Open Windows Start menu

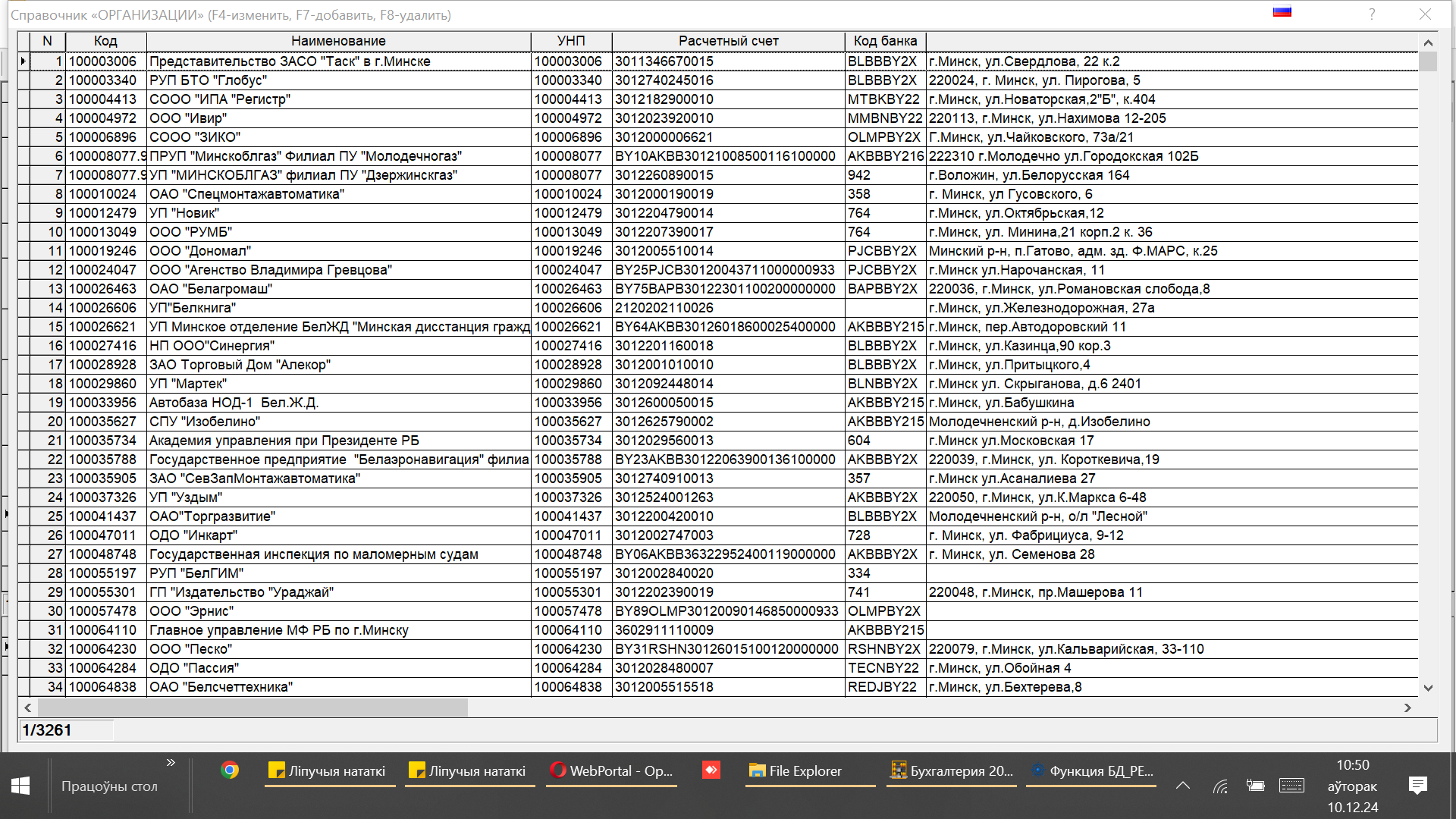(x=20, y=786)
